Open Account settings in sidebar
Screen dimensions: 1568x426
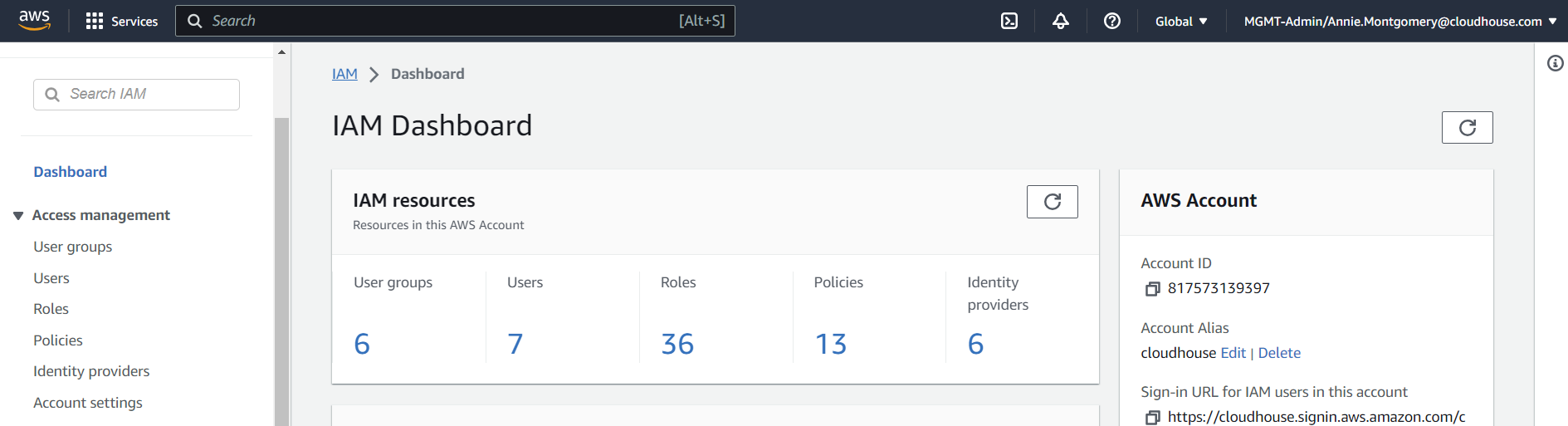click(x=88, y=403)
